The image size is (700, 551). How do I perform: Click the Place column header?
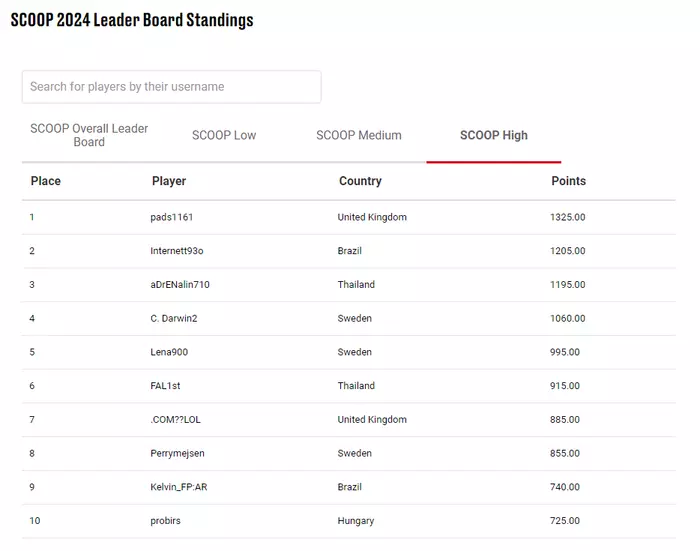coord(46,181)
